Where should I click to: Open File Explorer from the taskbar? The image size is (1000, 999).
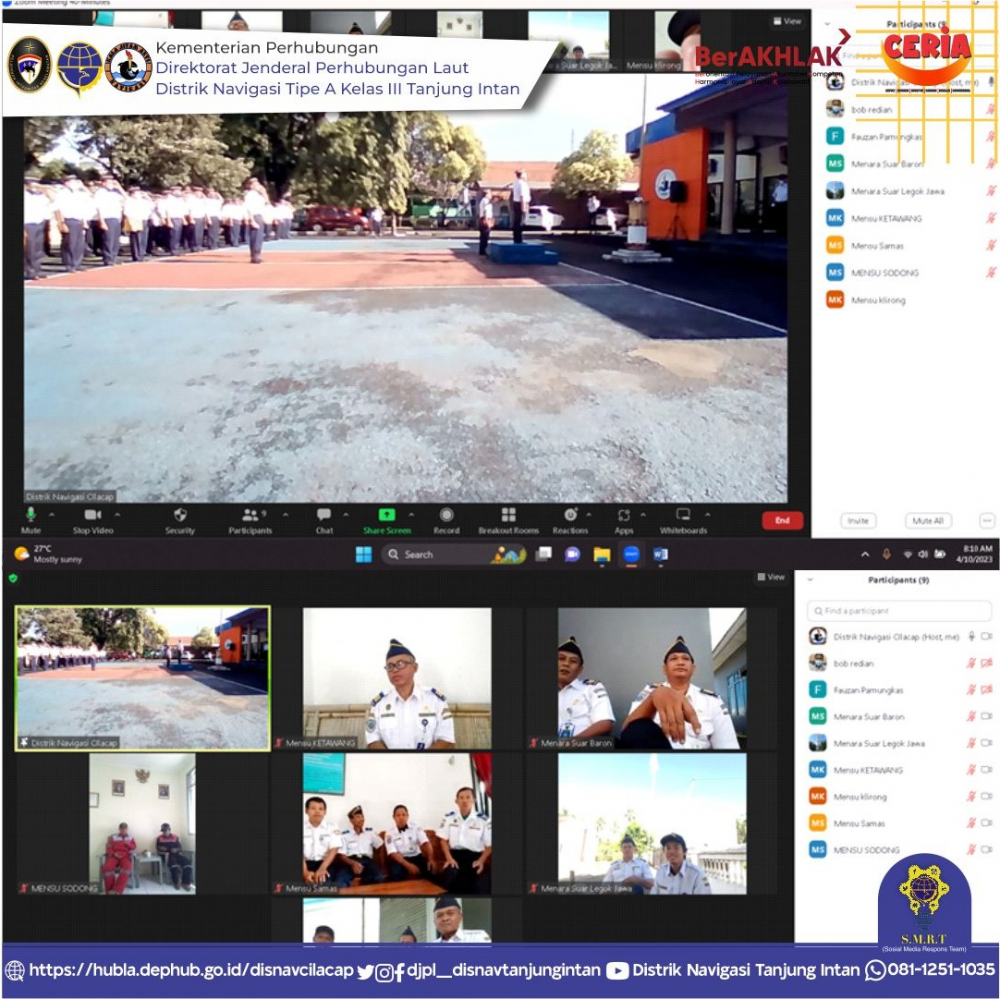(601, 554)
